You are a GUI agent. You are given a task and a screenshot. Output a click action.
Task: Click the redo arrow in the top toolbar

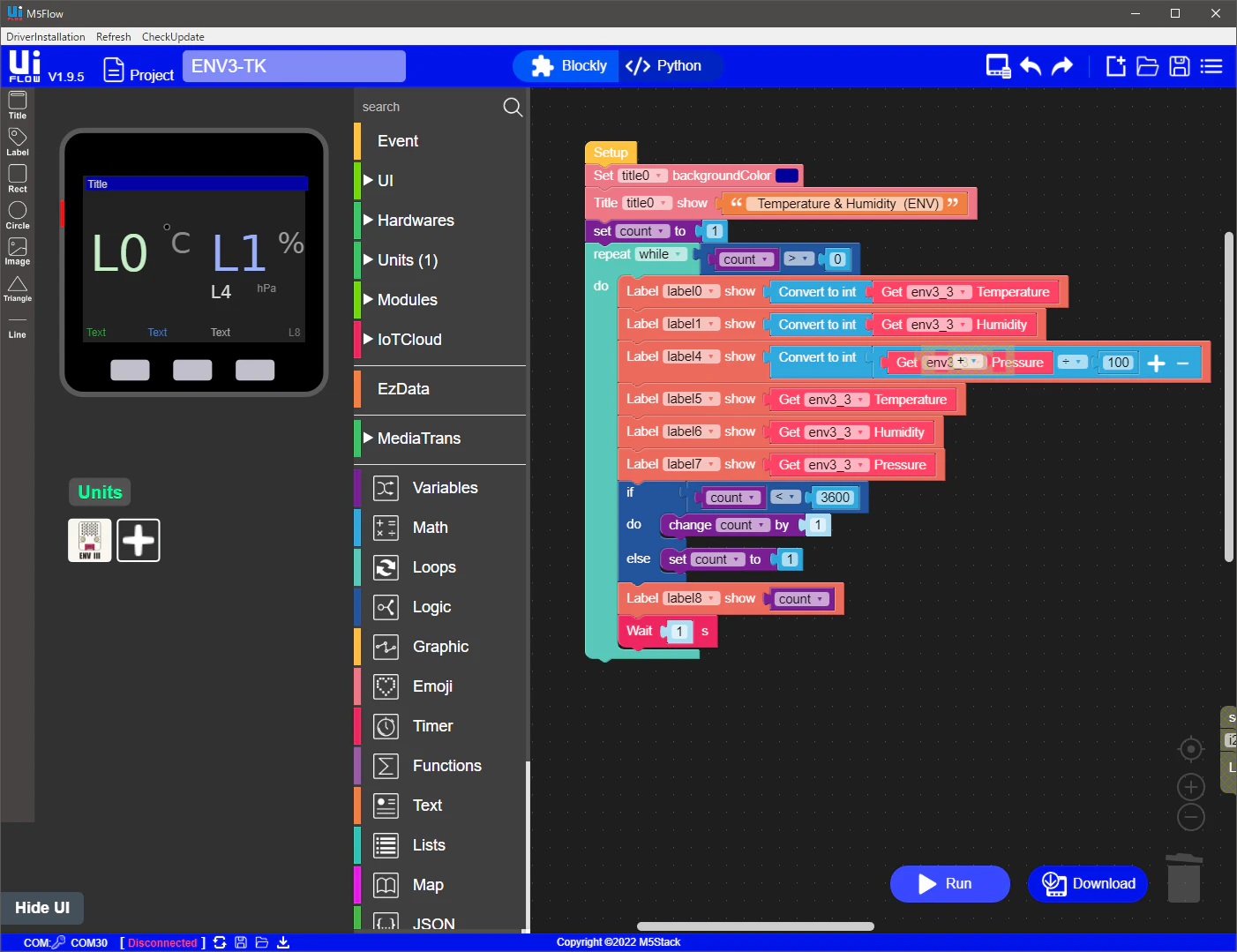click(1062, 66)
